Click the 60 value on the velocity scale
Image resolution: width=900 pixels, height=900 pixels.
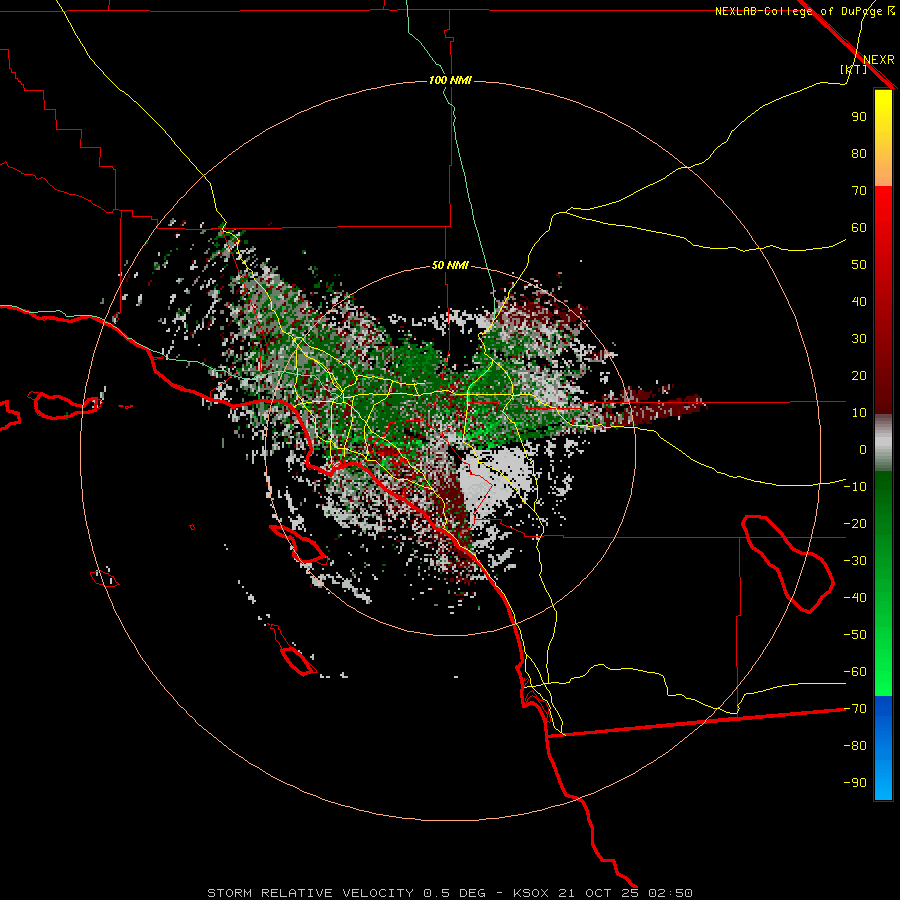859,228
